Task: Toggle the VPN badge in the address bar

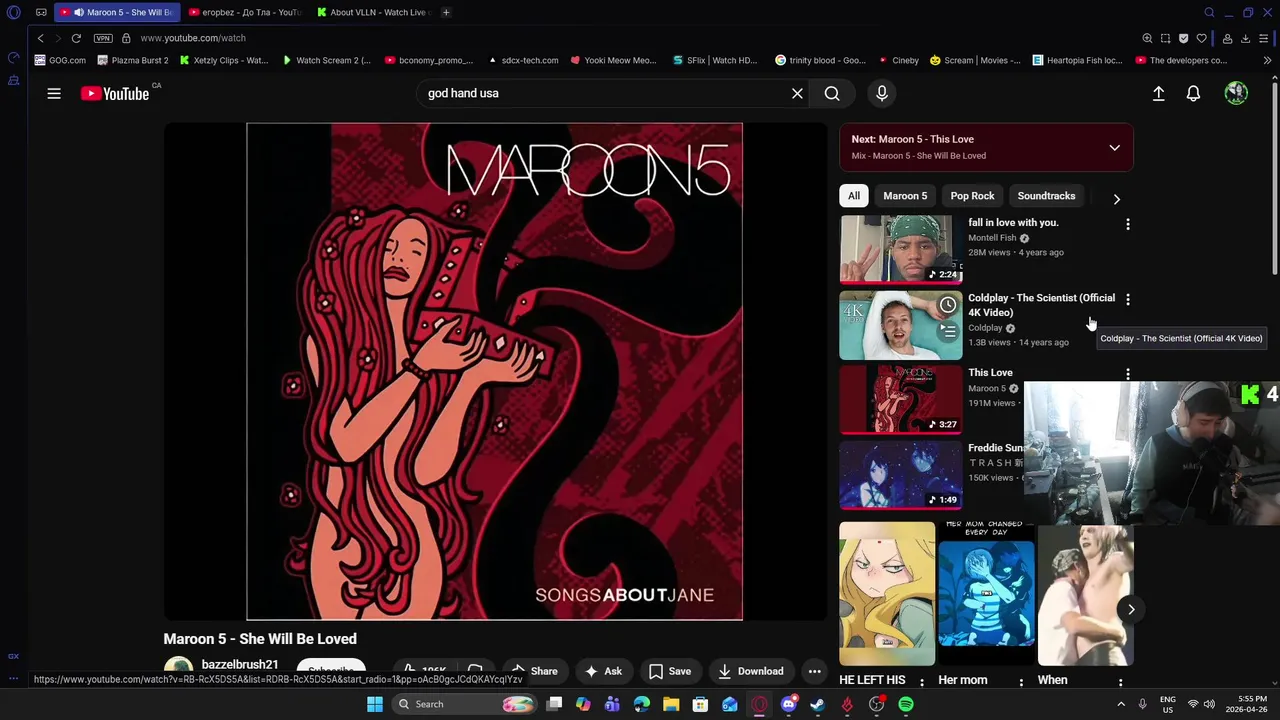Action: (103, 38)
